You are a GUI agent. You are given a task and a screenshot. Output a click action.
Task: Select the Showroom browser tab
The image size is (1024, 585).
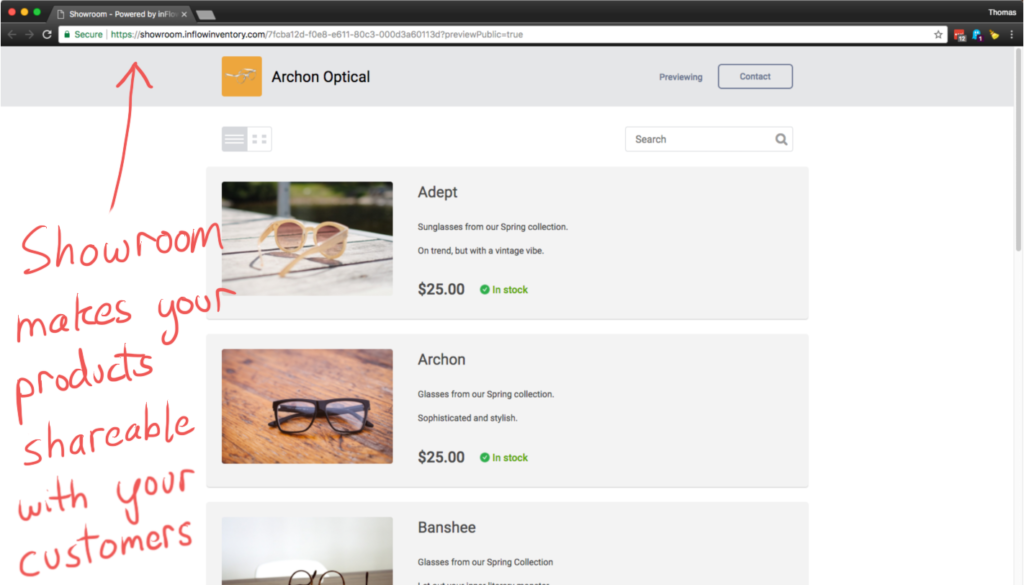tap(121, 14)
